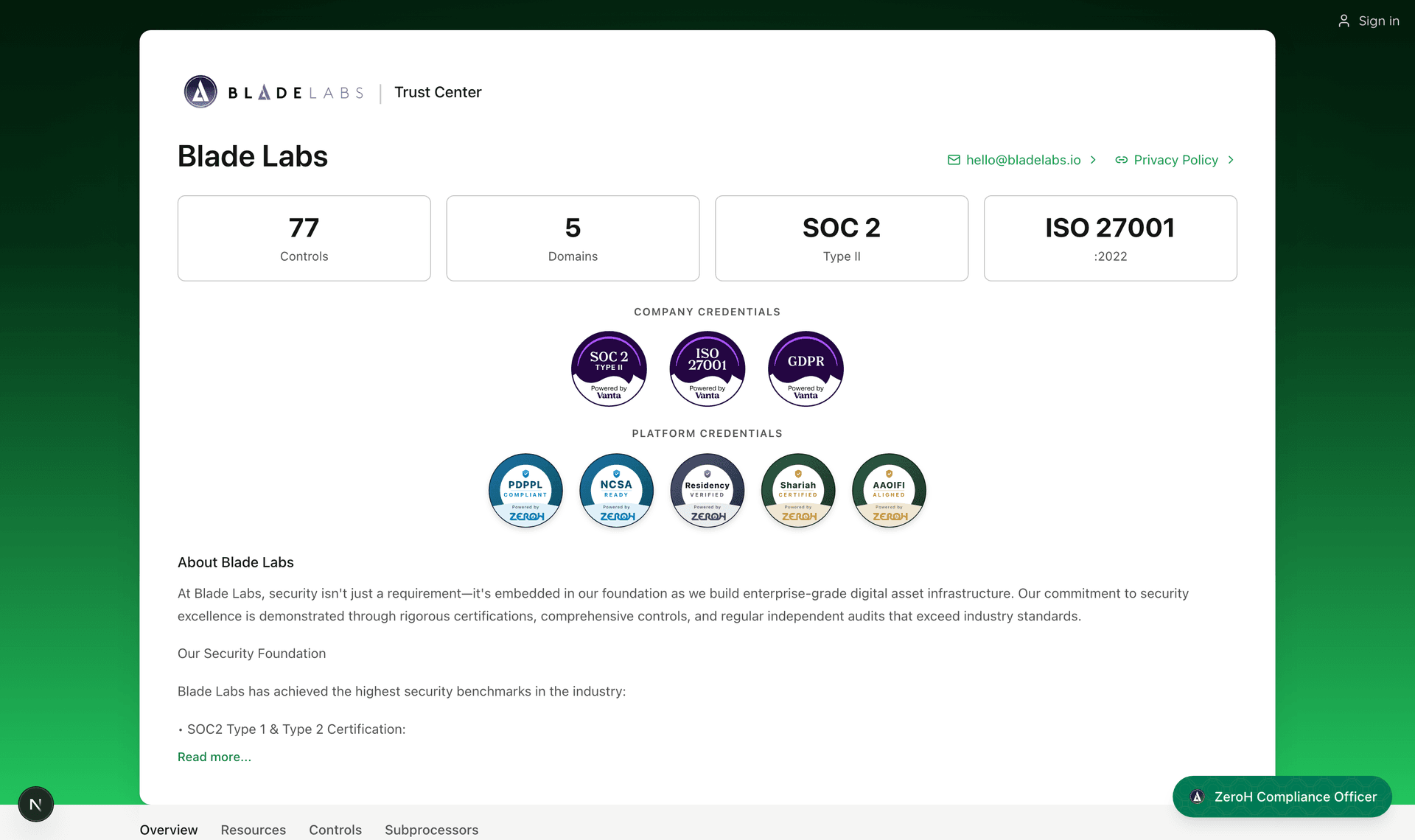Screen dimensions: 1415x840
Task: Switch to the Controls tab
Action: [x=335, y=830]
